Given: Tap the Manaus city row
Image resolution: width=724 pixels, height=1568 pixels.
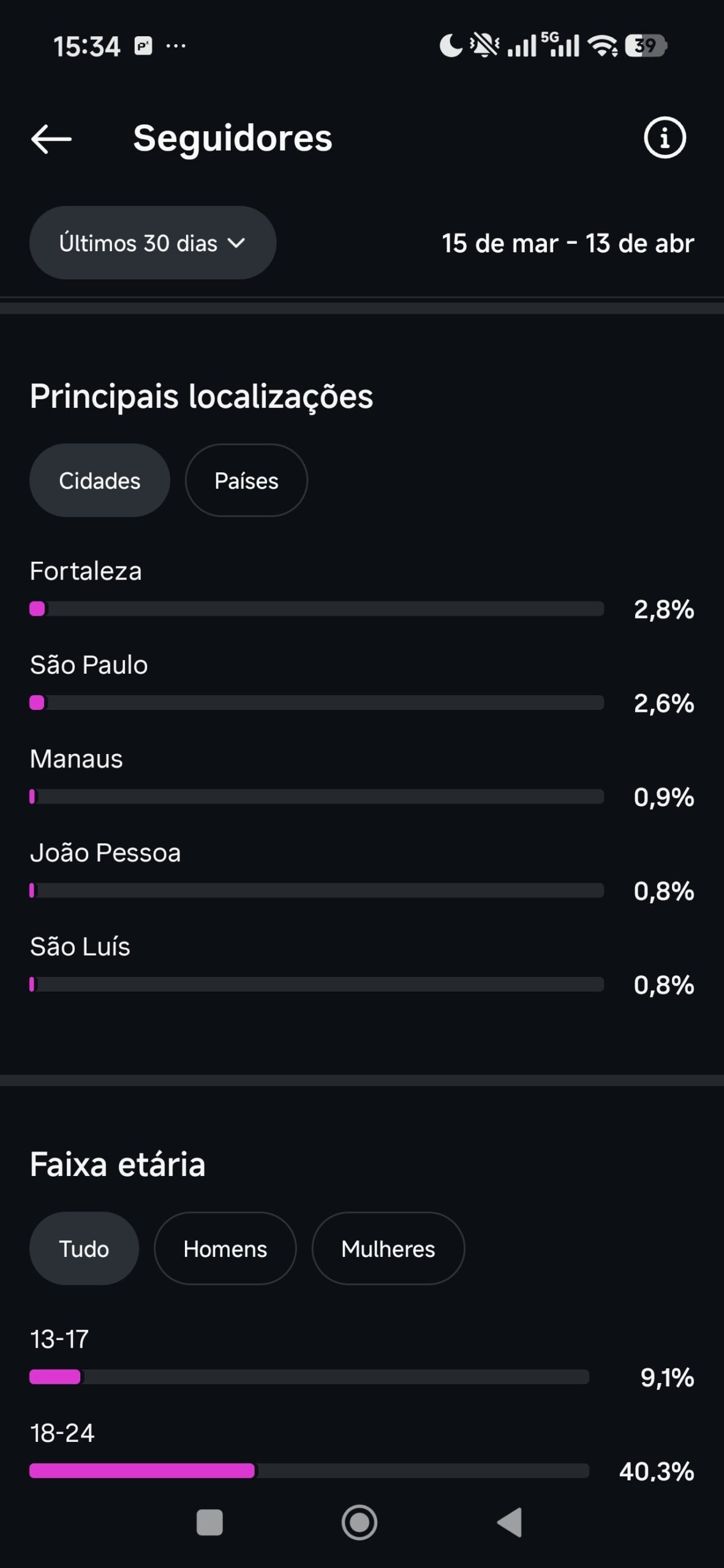Looking at the screenshot, I should [76, 759].
